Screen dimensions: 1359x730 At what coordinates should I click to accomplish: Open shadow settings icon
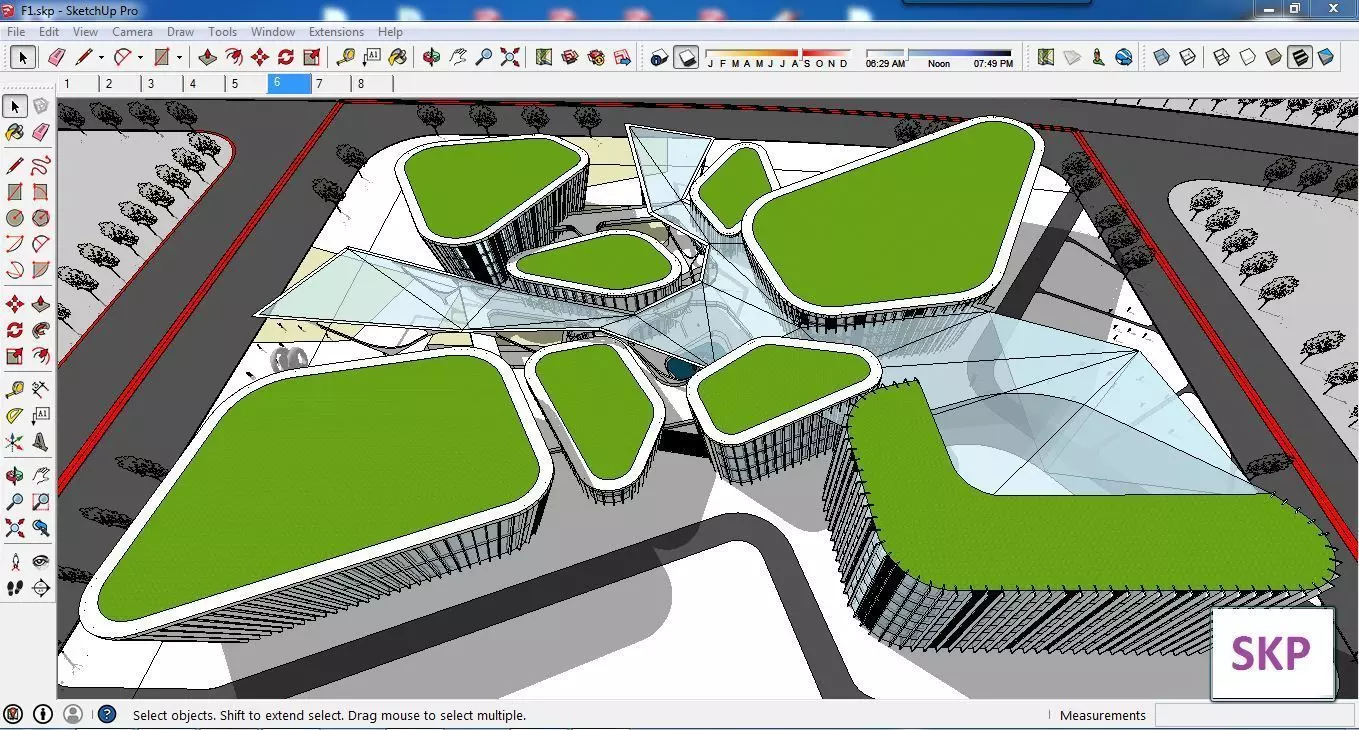pos(659,57)
